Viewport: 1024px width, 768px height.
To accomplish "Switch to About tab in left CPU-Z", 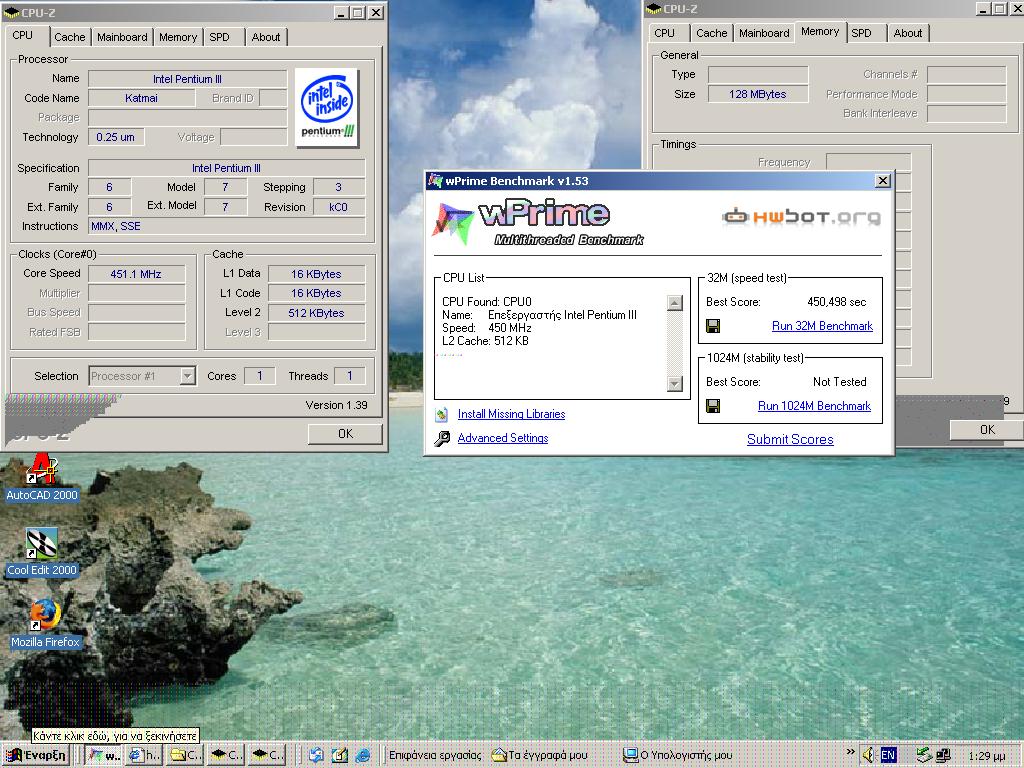I will (266, 37).
